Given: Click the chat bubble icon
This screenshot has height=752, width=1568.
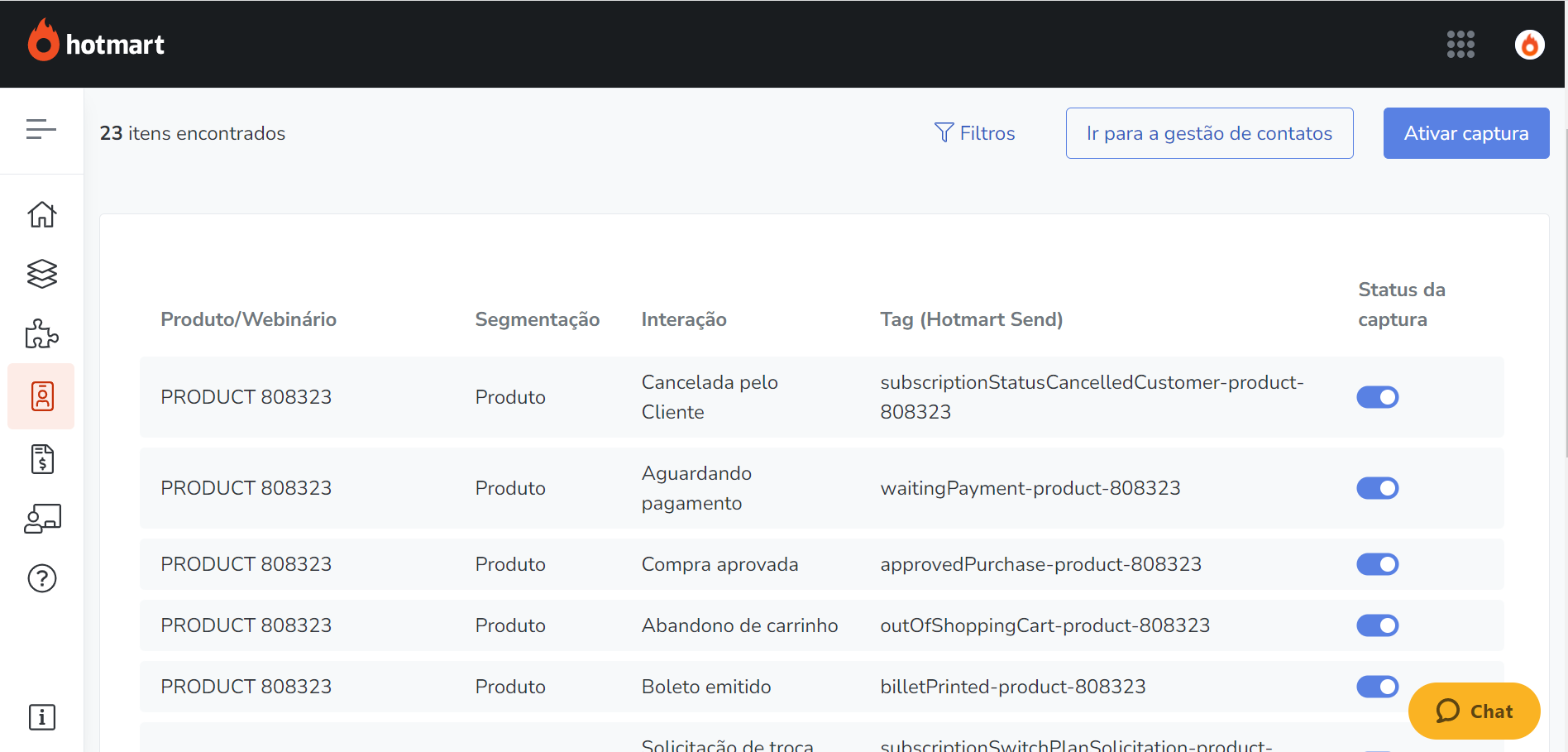Looking at the screenshot, I should coord(1447,711).
